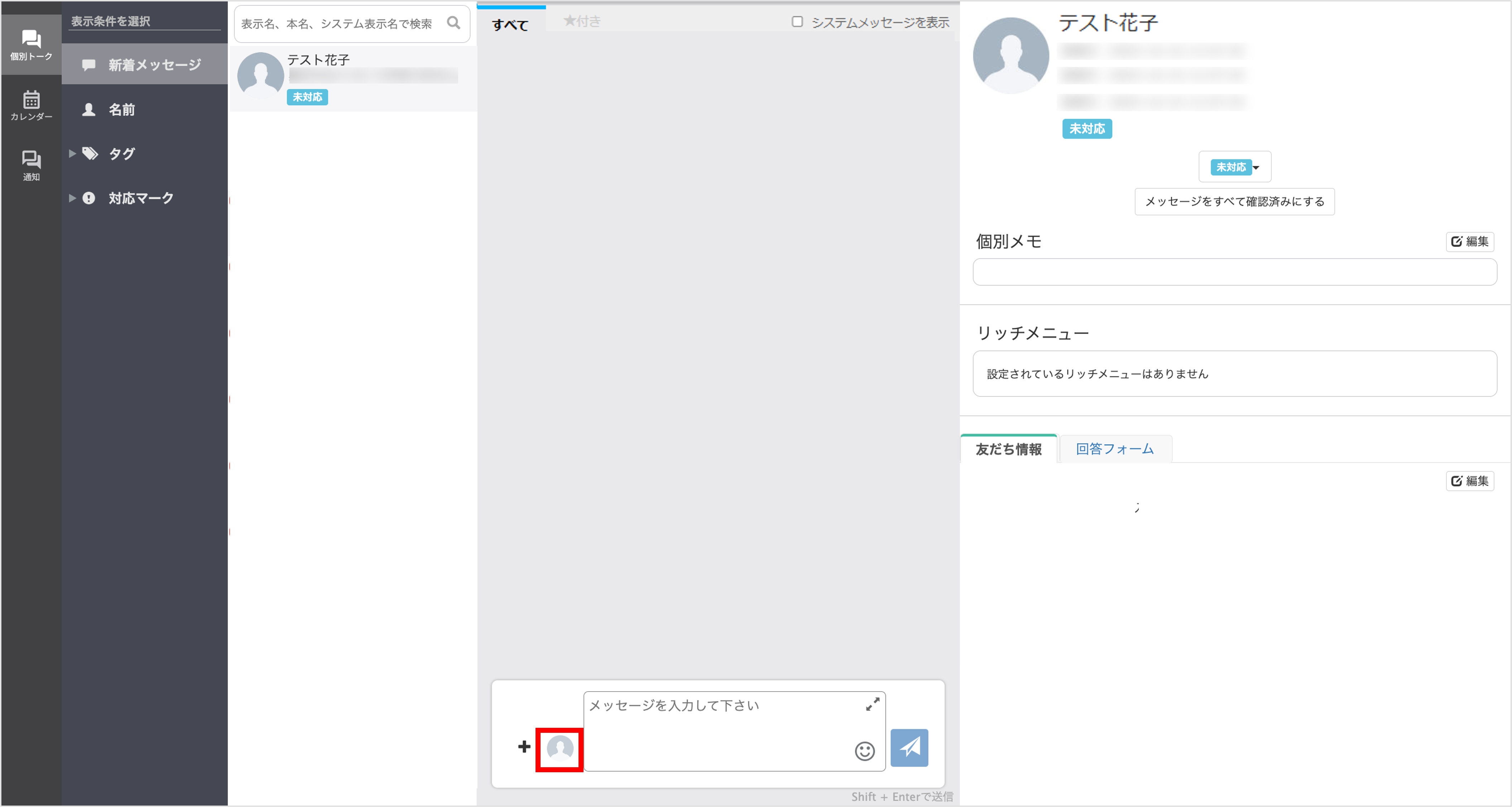Viewport: 1512px width, 807px height.
Task: Click the highlighted avatar icon in the message bar
Action: (559, 749)
